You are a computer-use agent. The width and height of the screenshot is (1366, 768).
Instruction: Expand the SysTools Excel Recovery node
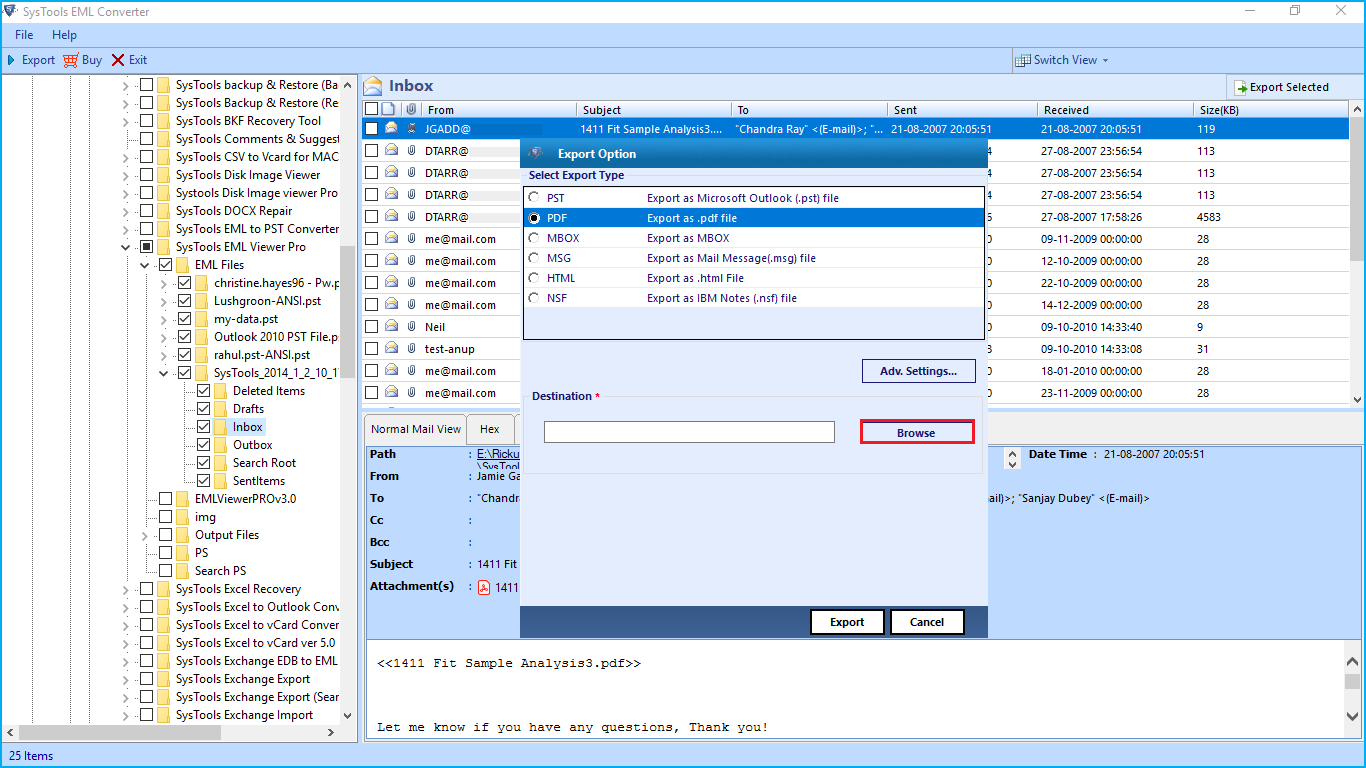click(126, 589)
